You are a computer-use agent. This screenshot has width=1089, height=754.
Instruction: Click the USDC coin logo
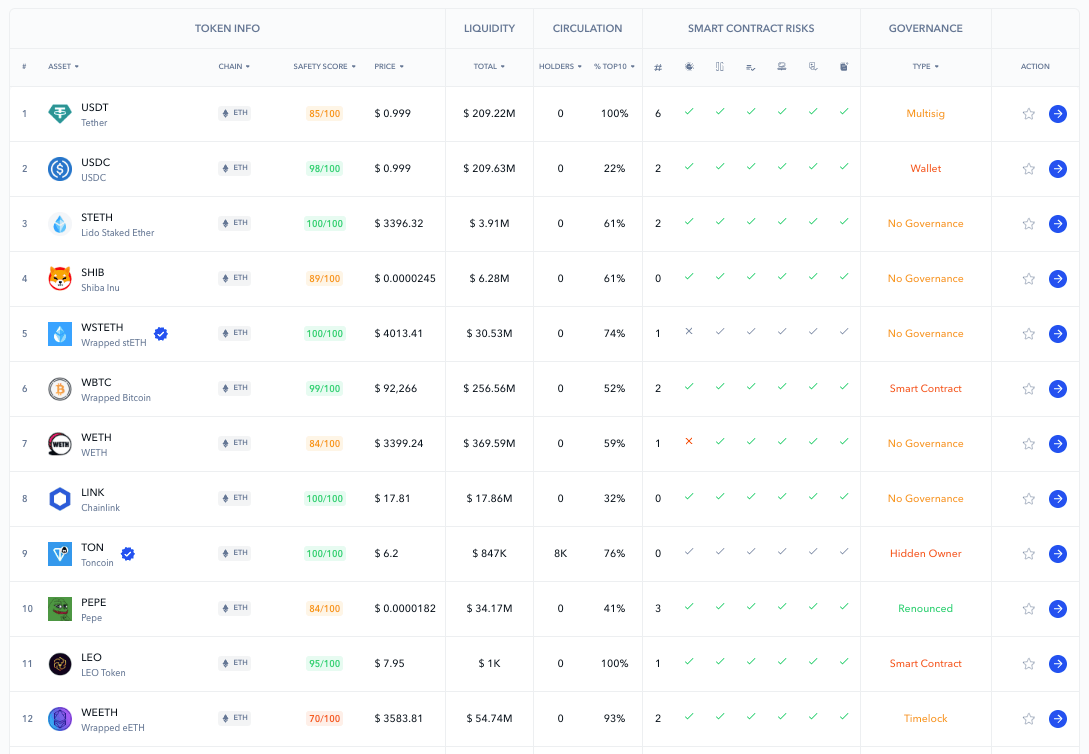(60, 169)
